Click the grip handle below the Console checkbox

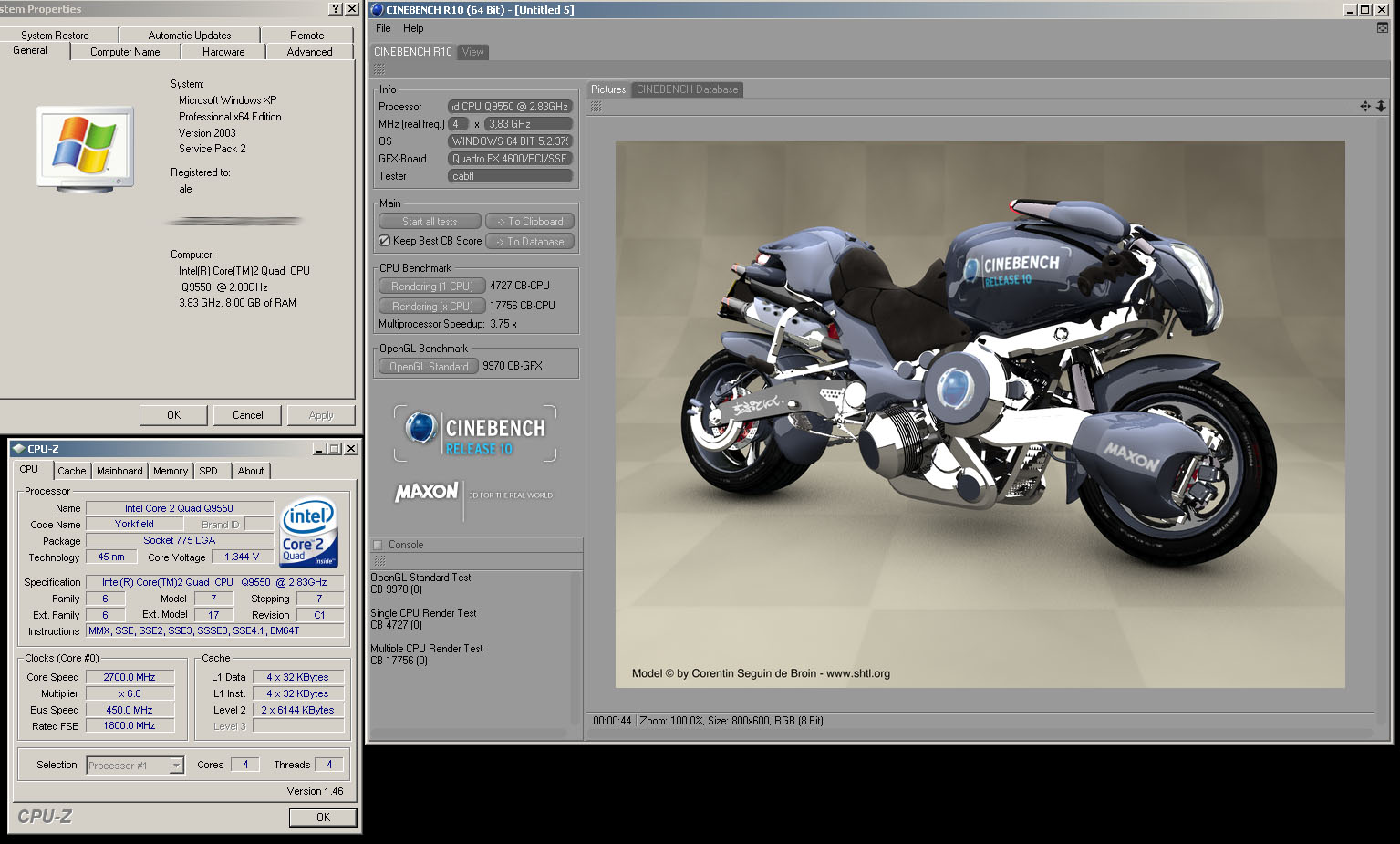tap(379, 560)
